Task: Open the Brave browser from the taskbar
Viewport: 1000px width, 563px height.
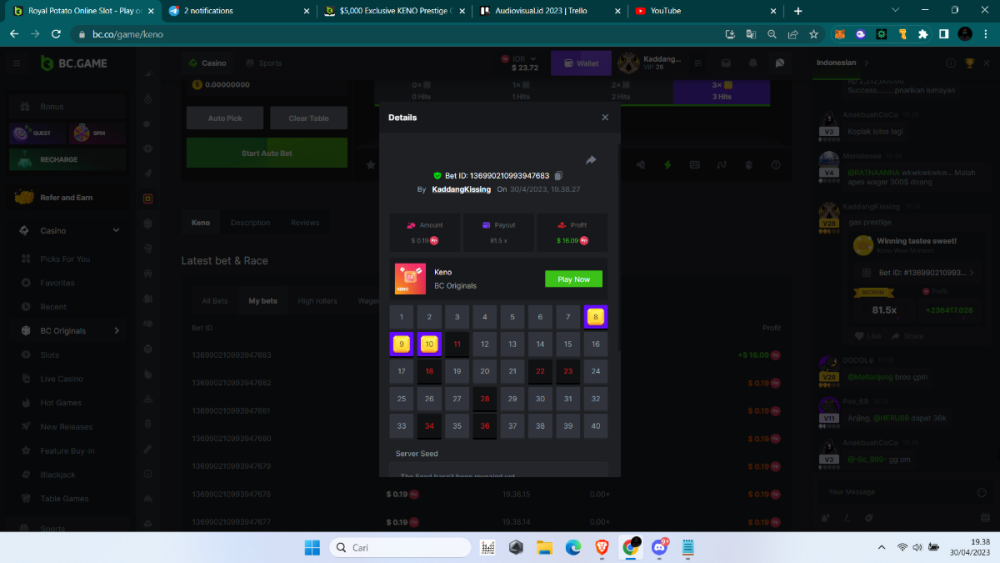Action: tap(602, 547)
